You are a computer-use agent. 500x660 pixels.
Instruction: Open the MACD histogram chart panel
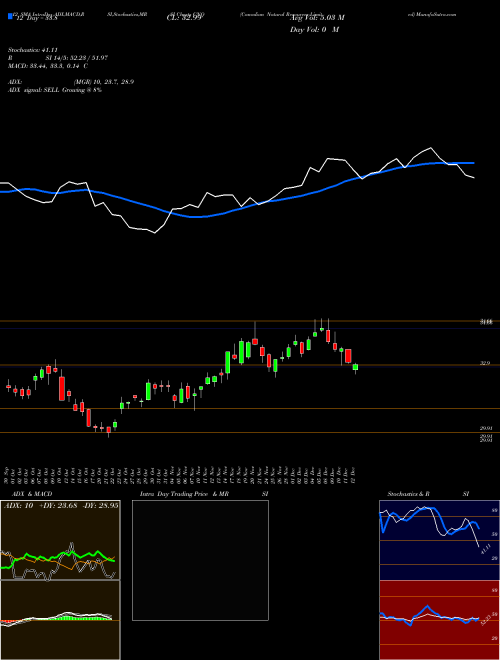point(60,620)
